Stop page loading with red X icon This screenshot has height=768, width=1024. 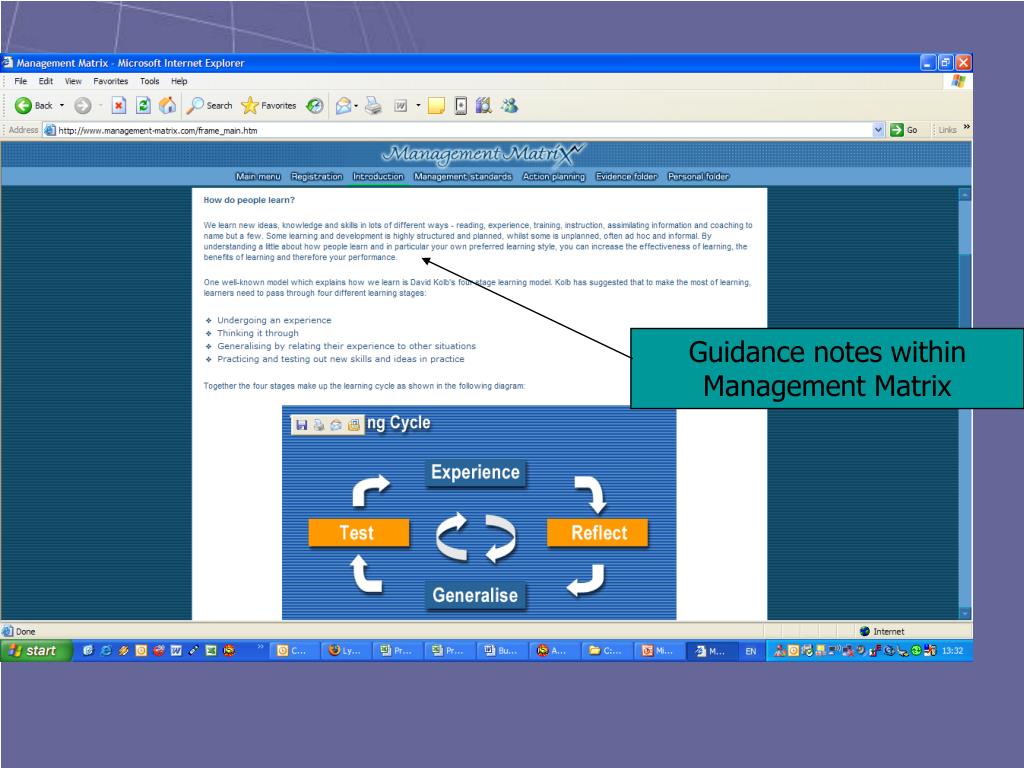118,105
